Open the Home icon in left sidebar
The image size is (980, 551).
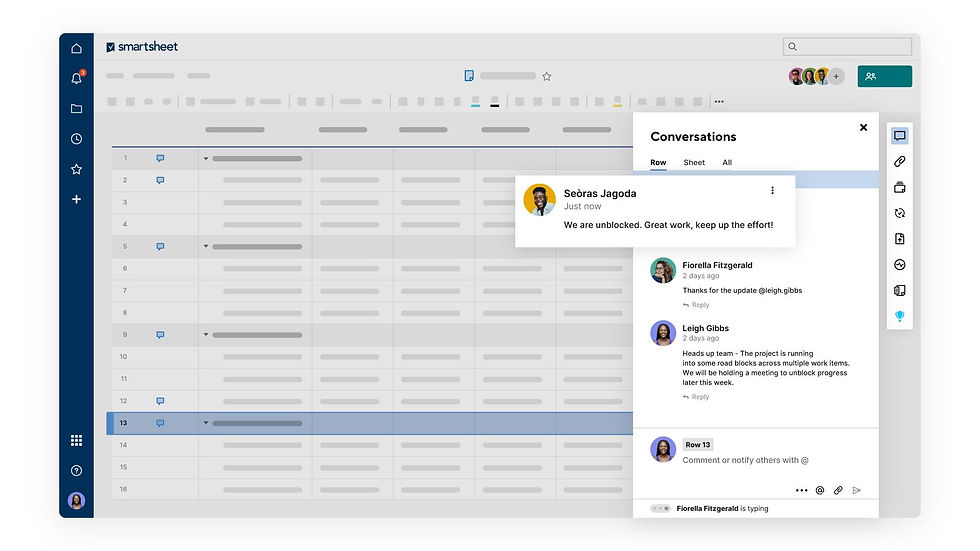(76, 48)
